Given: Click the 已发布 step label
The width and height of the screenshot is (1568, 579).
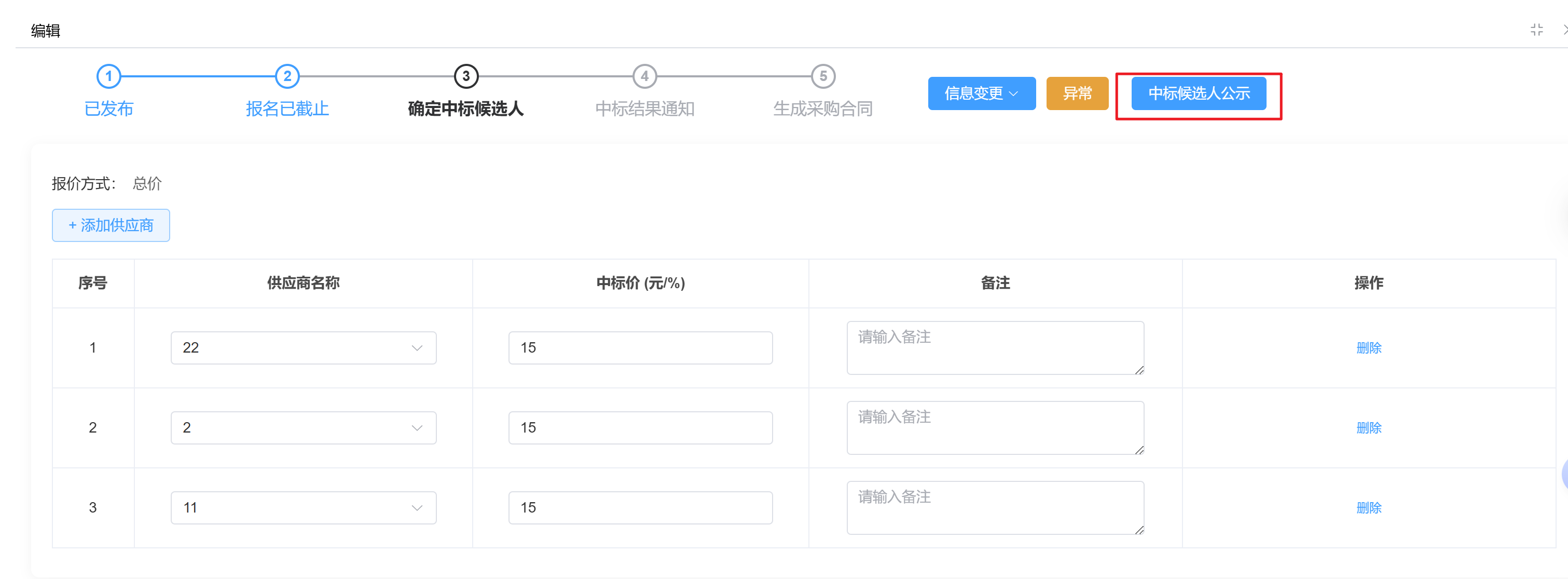Looking at the screenshot, I should tap(109, 109).
